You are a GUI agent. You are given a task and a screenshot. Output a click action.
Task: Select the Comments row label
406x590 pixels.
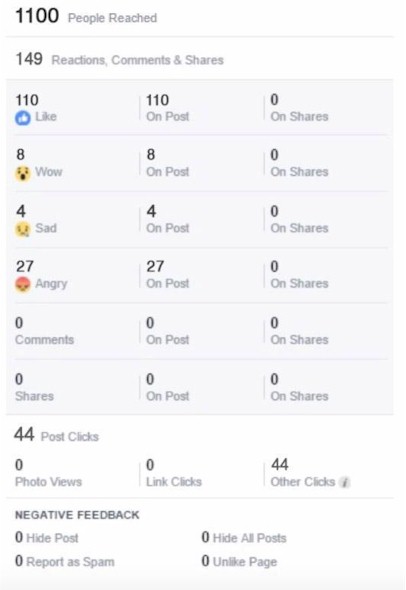coord(44,340)
